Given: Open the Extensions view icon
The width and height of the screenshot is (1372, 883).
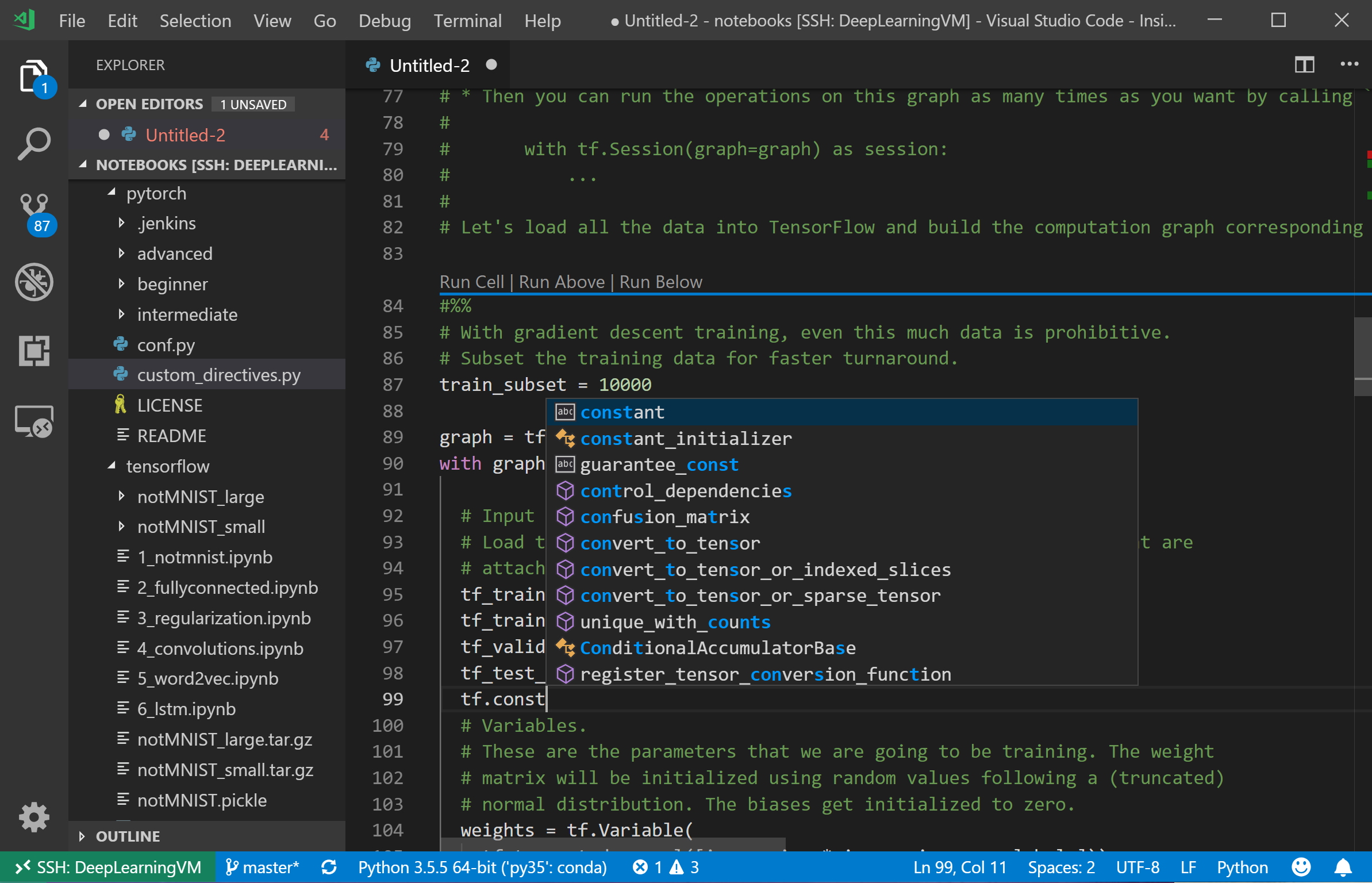Looking at the screenshot, I should 34,351.
